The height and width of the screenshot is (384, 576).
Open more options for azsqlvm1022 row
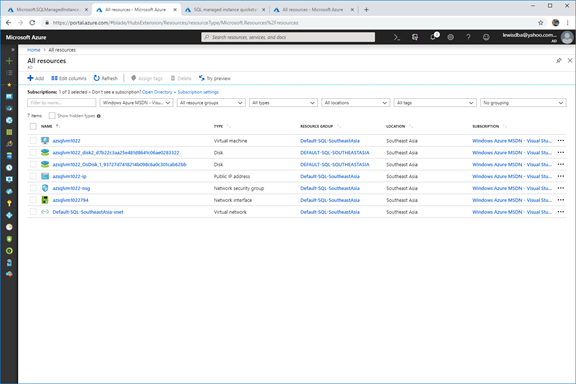pos(561,141)
